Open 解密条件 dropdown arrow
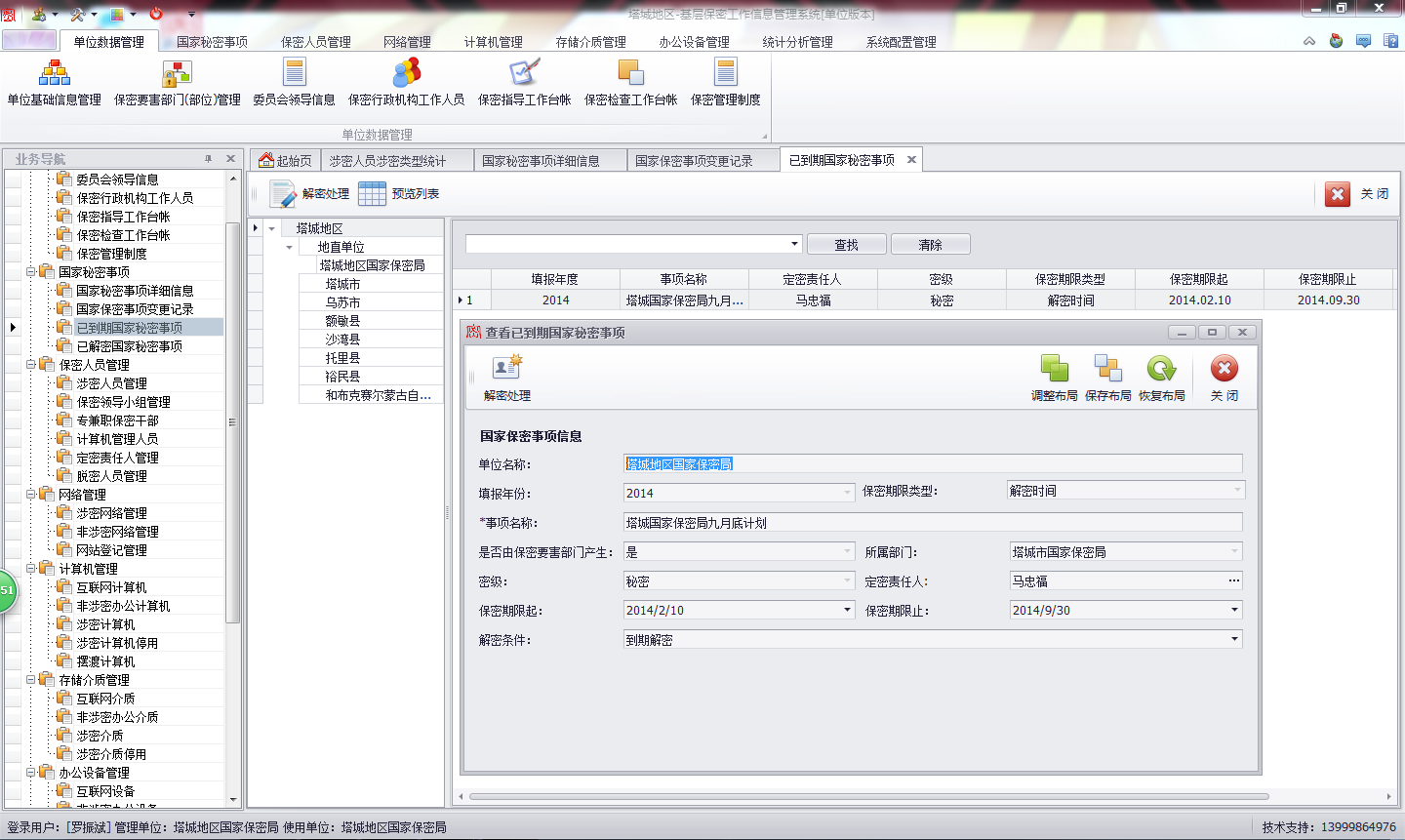 click(x=1234, y=640)
